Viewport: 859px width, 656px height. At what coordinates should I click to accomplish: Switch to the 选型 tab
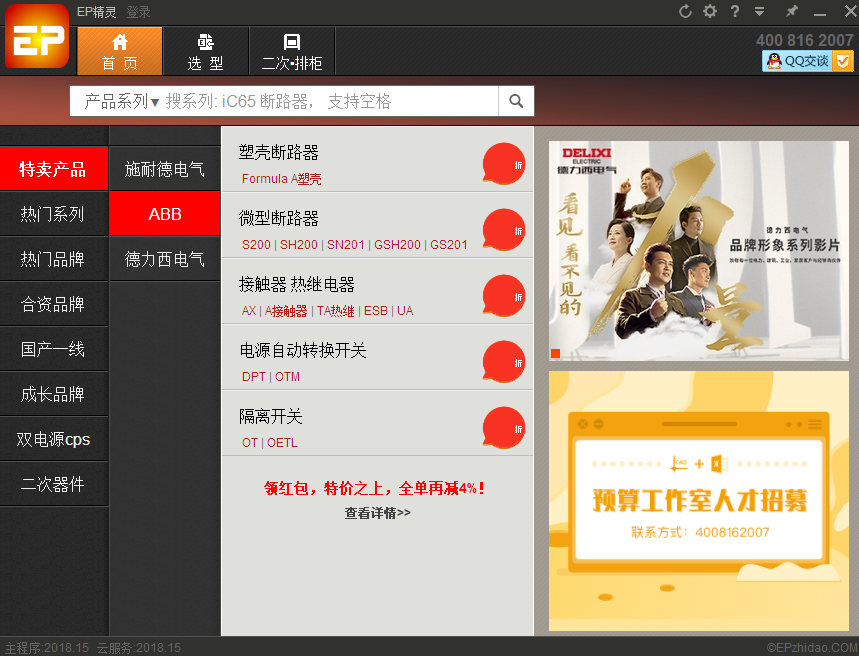pos(205,51)
